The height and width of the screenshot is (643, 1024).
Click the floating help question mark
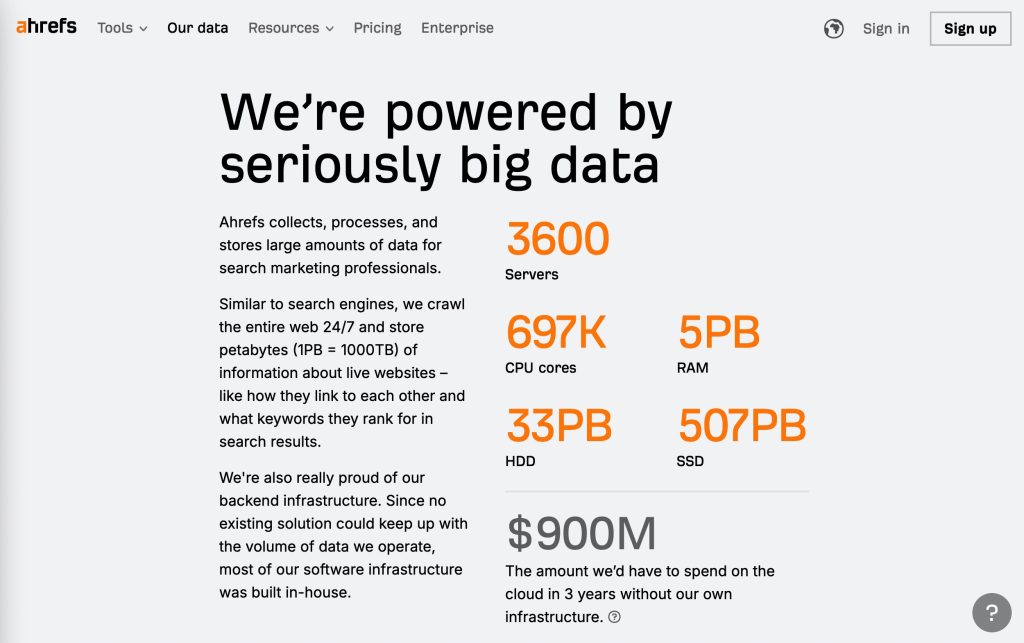pos(990,611)
